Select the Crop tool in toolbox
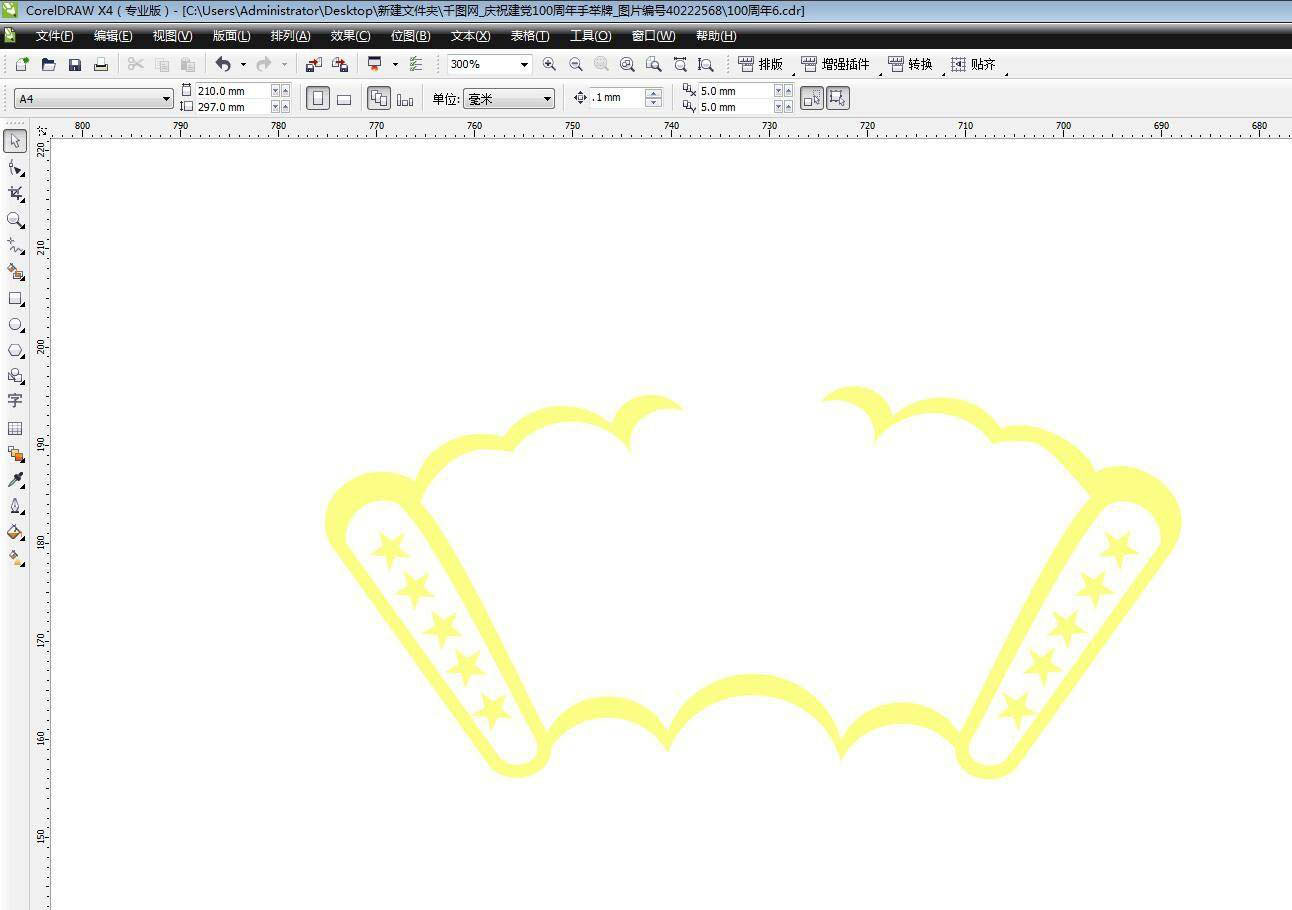The width and height of the screenshot is (1292, 910). pyautogui.click(x=15, y=193)
